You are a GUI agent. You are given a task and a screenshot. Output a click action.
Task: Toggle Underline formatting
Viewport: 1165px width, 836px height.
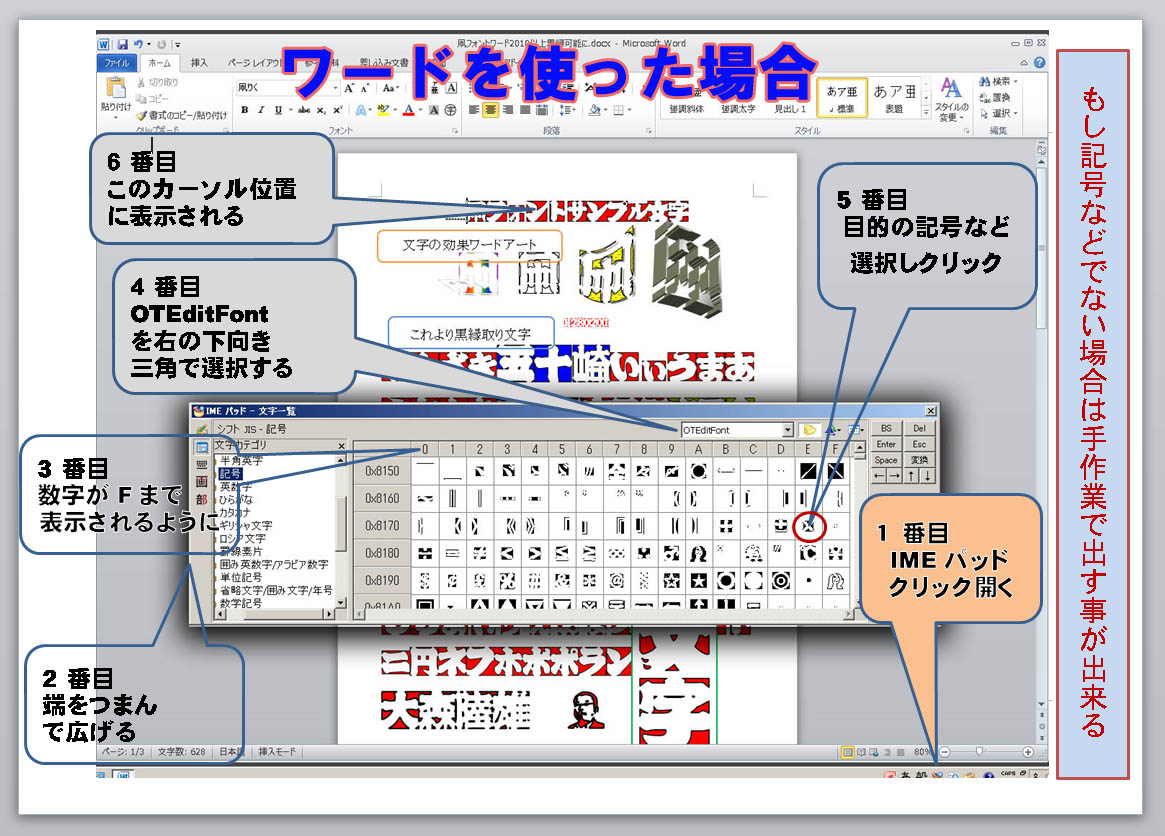tap(278, 110)
